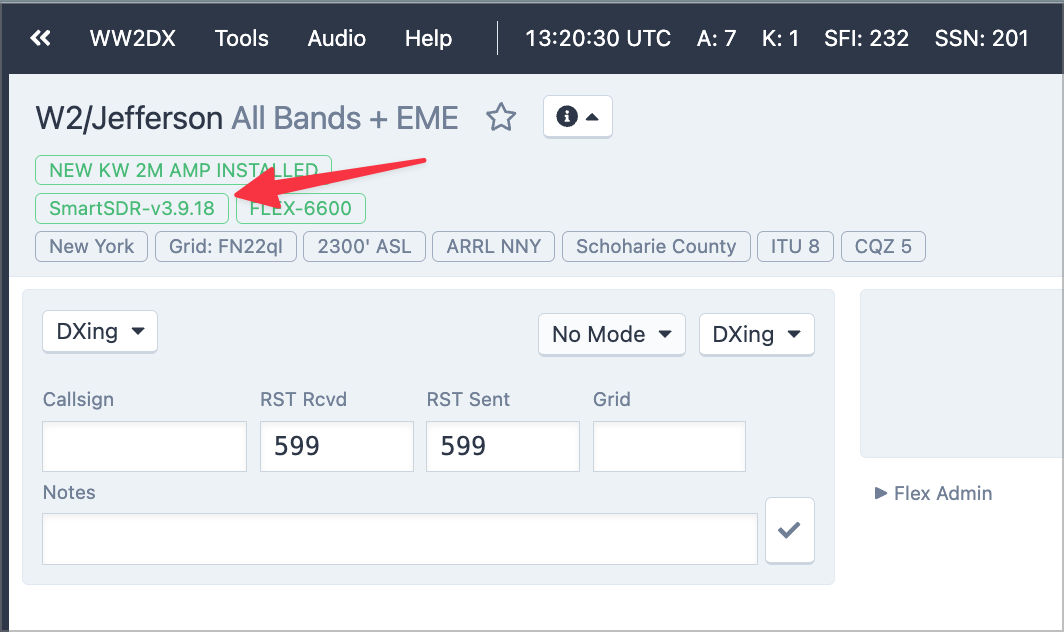Click the SmartSDR-v3.9.18 tag
The height and width of the screenshot is (632, 1064).
tap(132, 209)
